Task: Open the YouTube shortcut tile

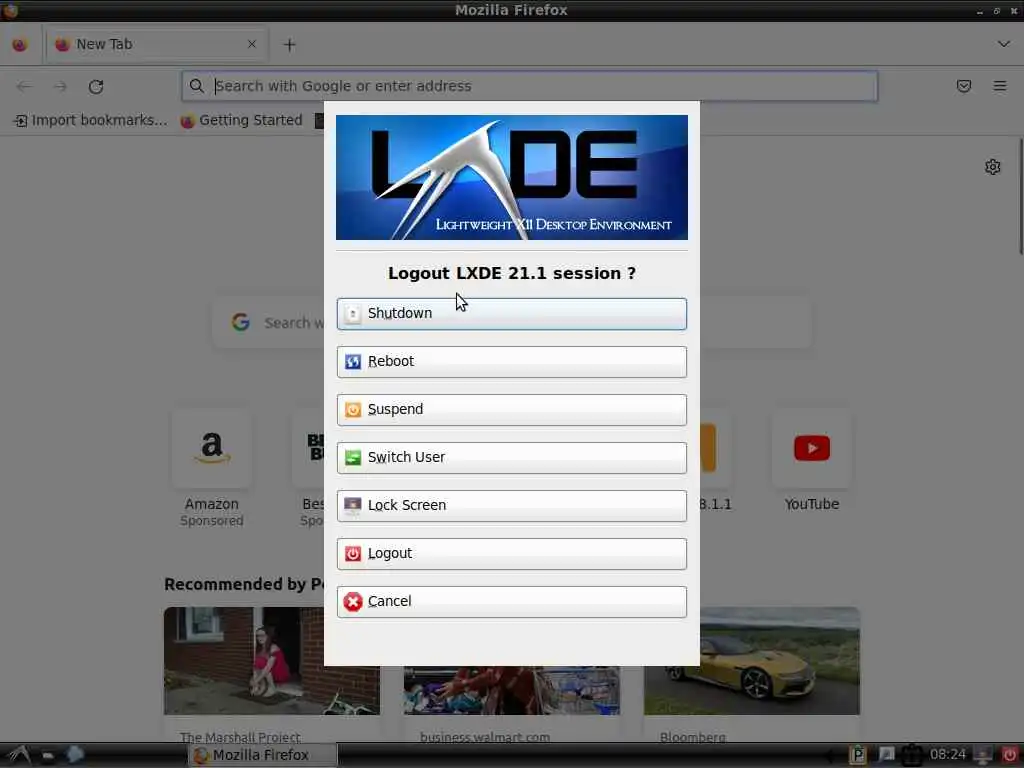Action: click(x=811, y=449)
